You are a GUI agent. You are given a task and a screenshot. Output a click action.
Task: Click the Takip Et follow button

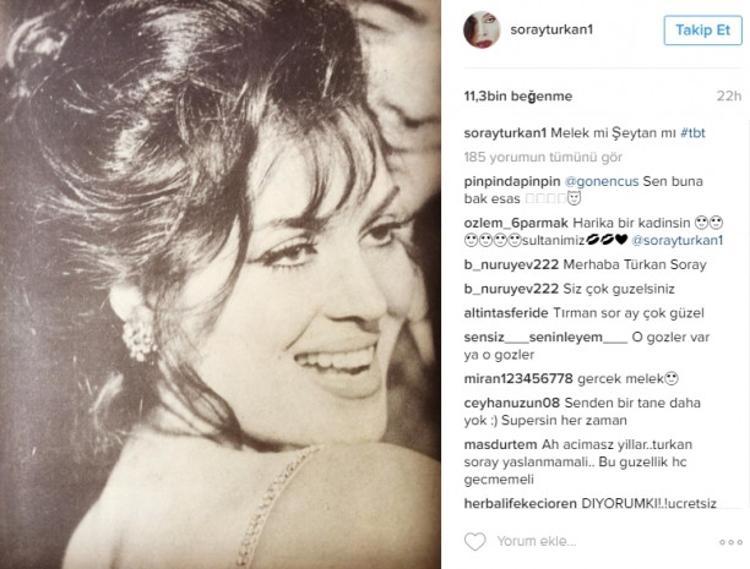coord(703,30)
